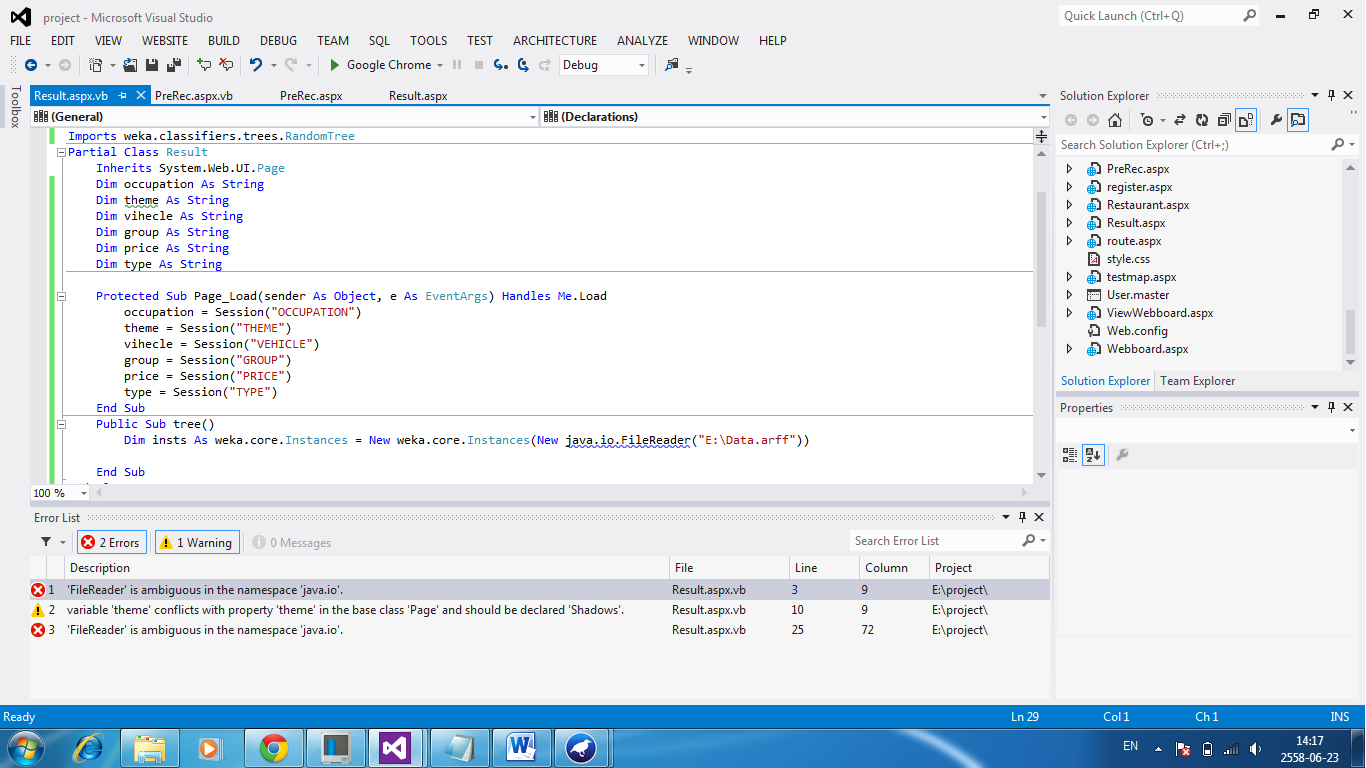Image resolution: width=1366 pixels, height=768 pixels.
Task: Click the Save All toolbar icon
Action: 174,65
